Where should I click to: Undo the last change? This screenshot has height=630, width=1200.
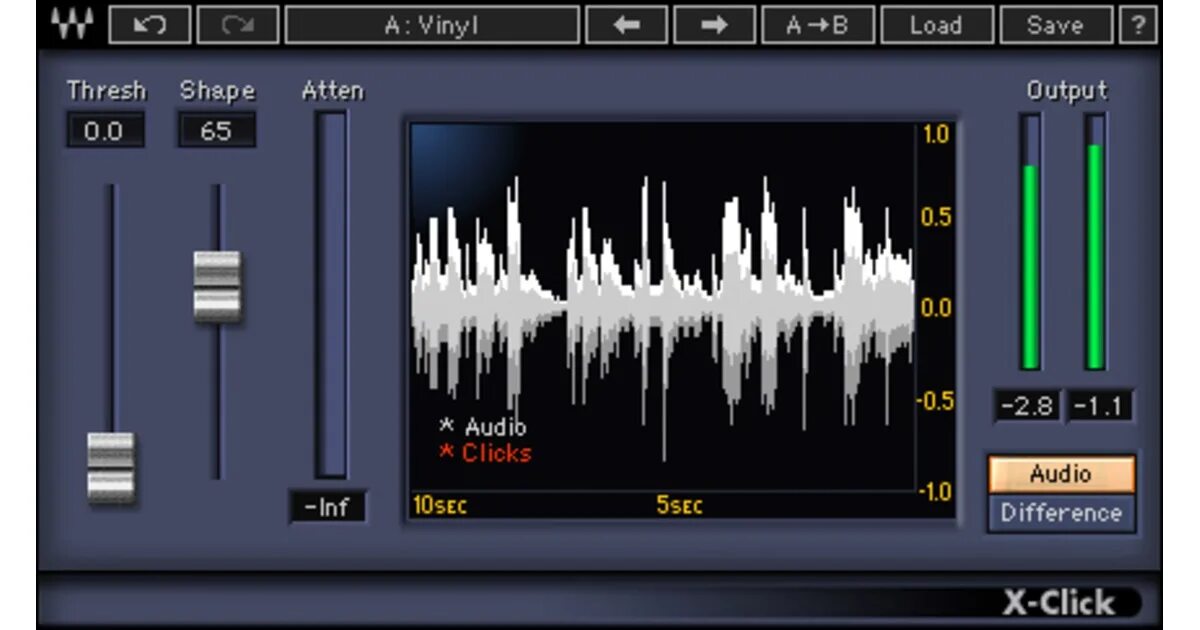(150, 25)
